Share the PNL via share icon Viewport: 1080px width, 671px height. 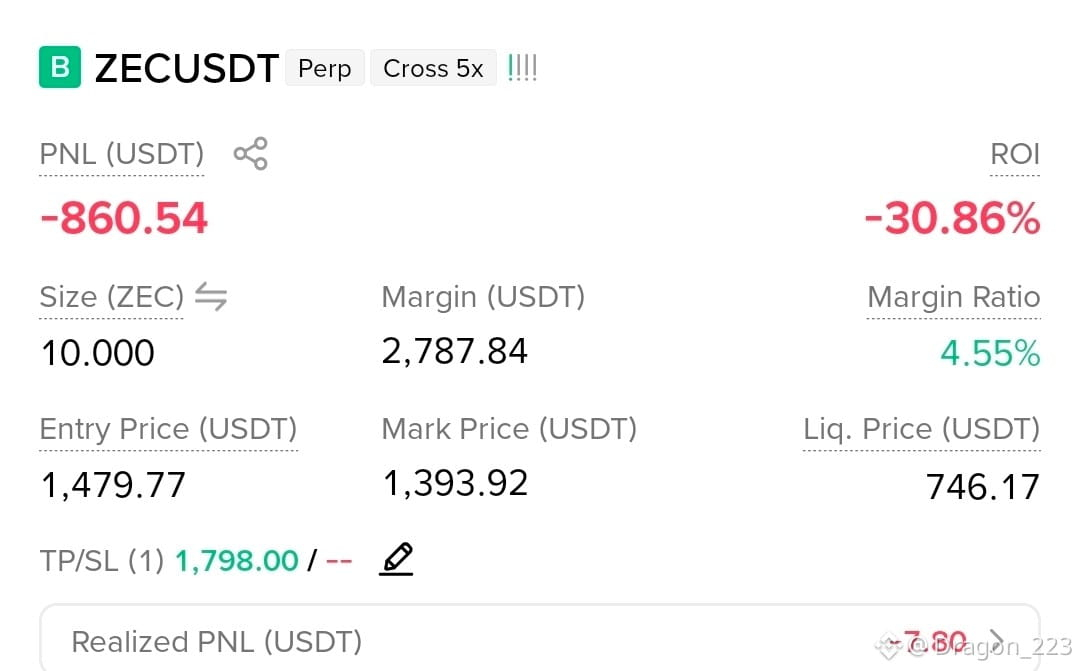tap(251, 153)
